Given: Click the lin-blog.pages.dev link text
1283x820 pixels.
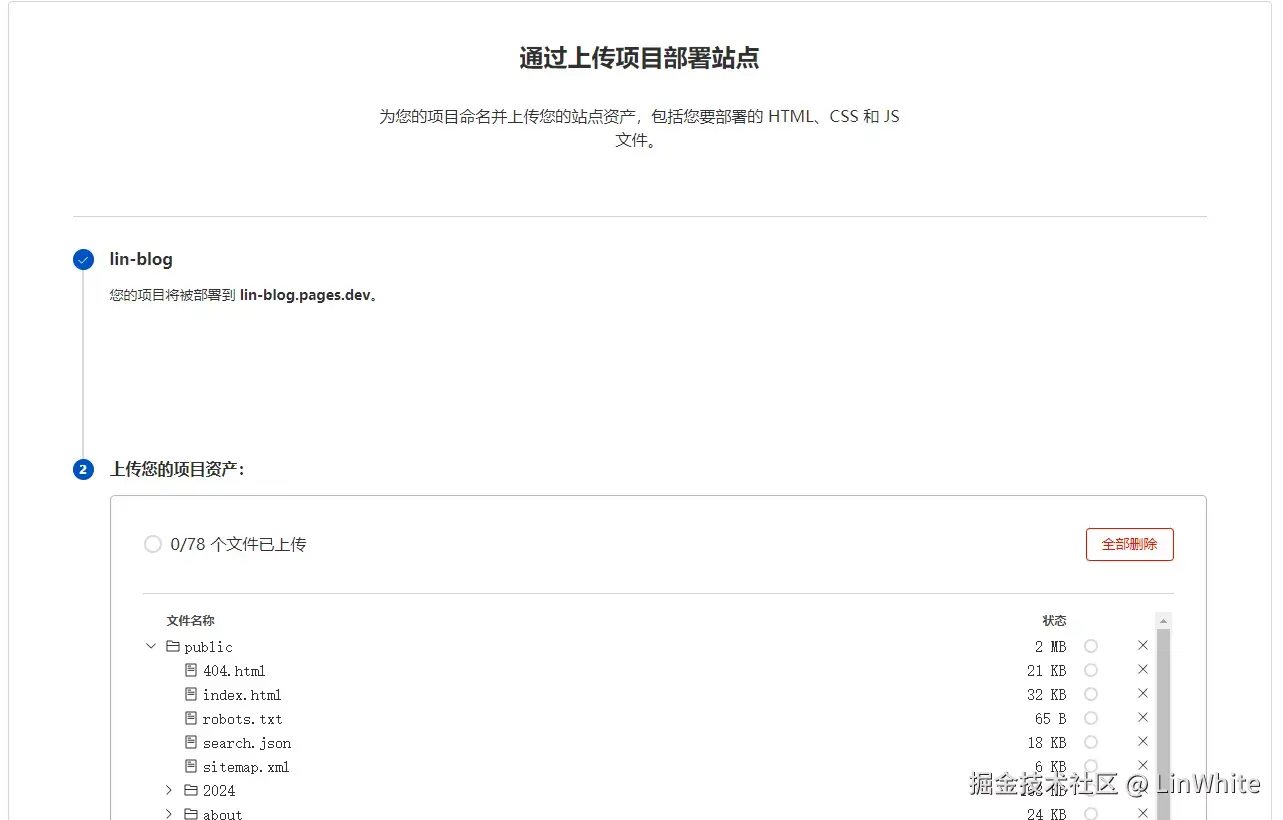Looking at the screenshot, I should pyautogui.click(x=309, y=295).
